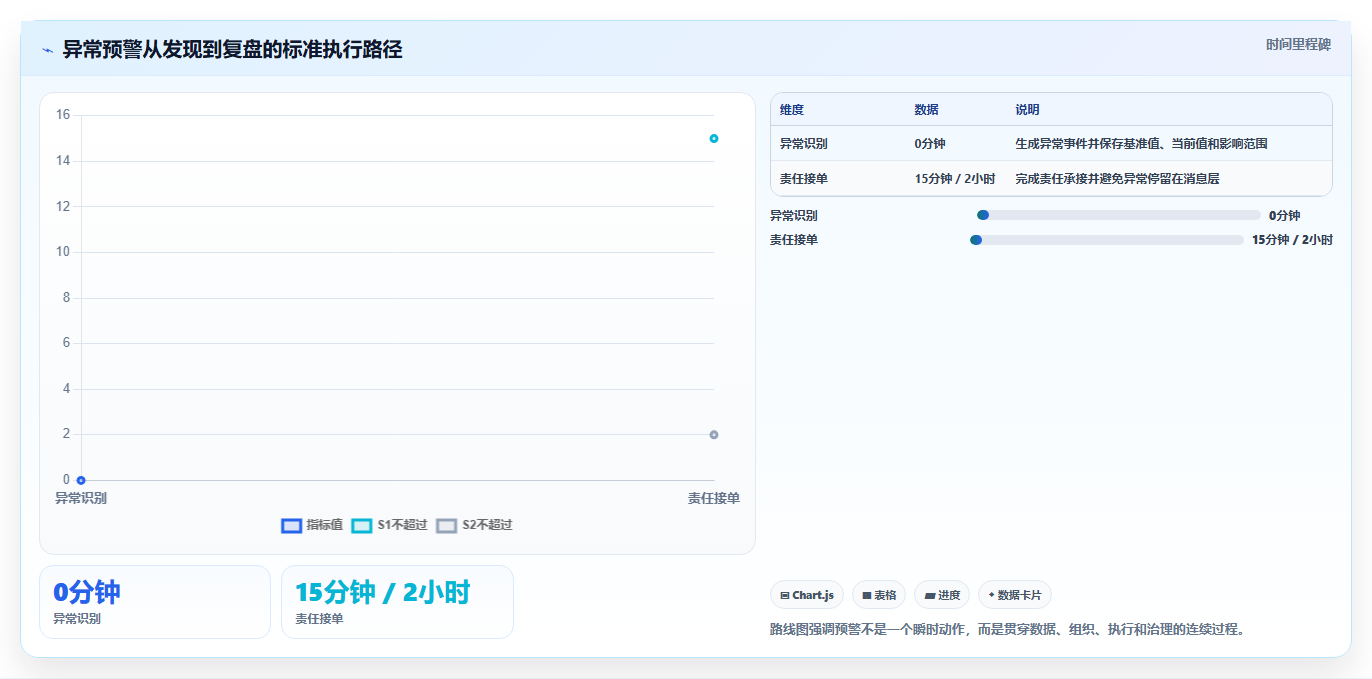Viewport: 1372px width, 679px height.
Task: Toggle the 指标值 legend item
Action: pos(313,525)
